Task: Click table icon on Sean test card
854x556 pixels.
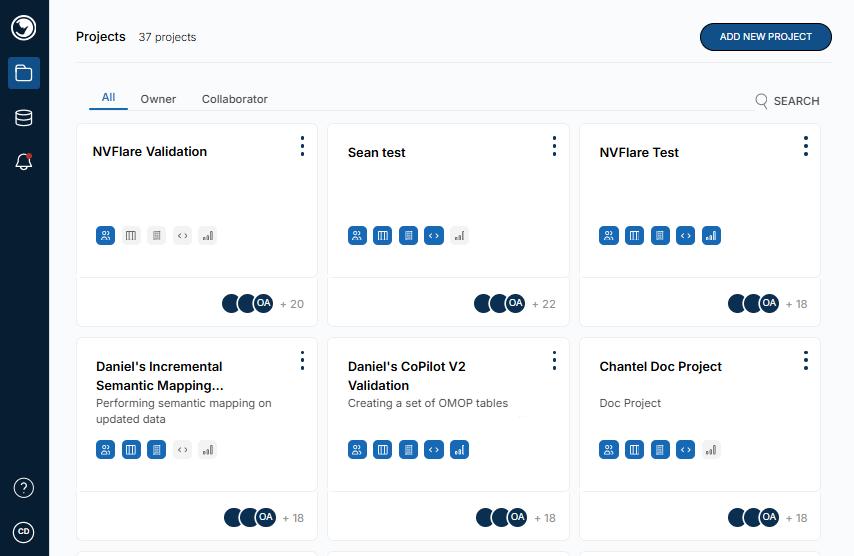Action: [382, 236]
